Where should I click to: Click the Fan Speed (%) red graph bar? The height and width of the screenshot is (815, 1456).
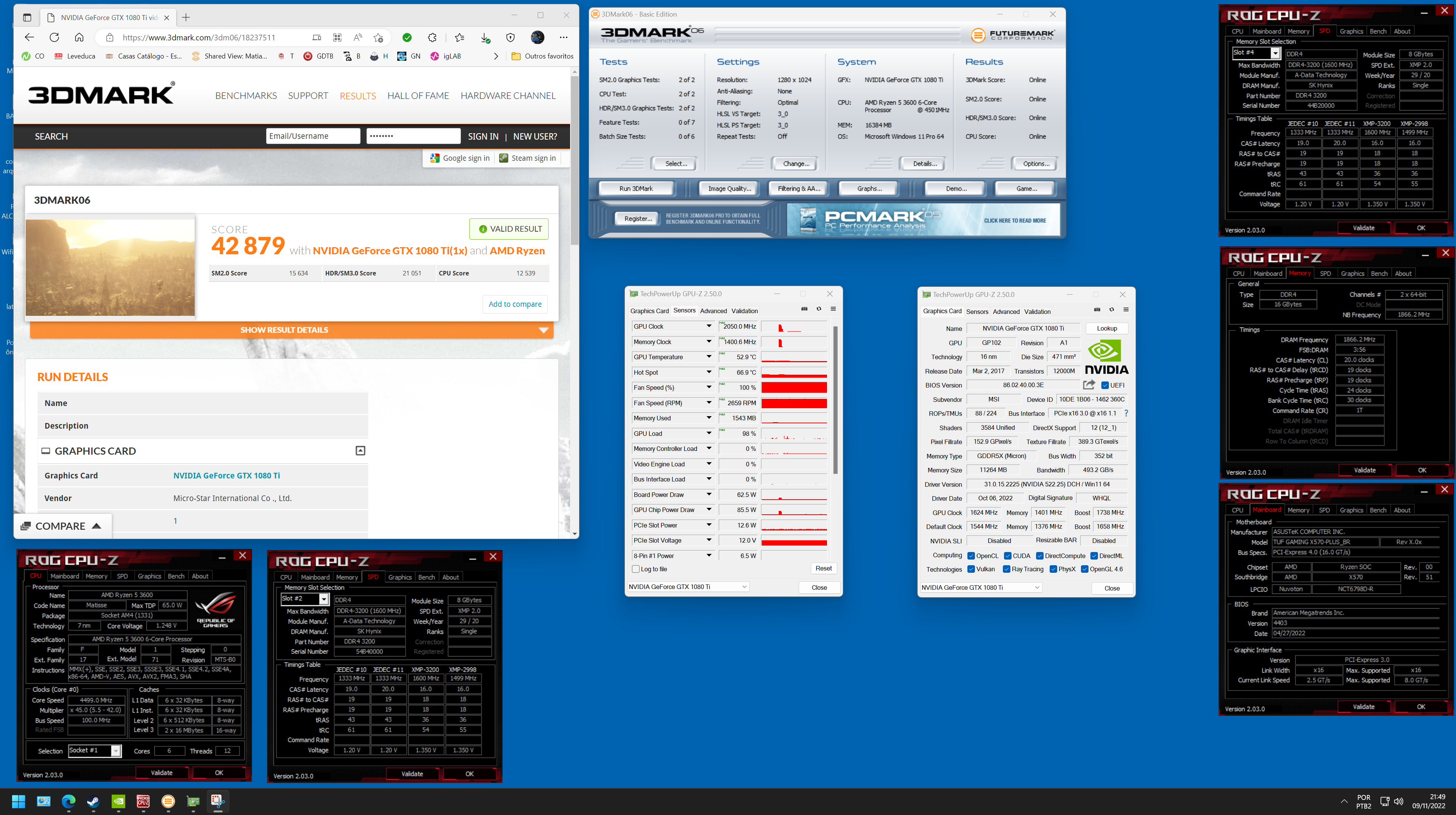[x=793, y=387]
